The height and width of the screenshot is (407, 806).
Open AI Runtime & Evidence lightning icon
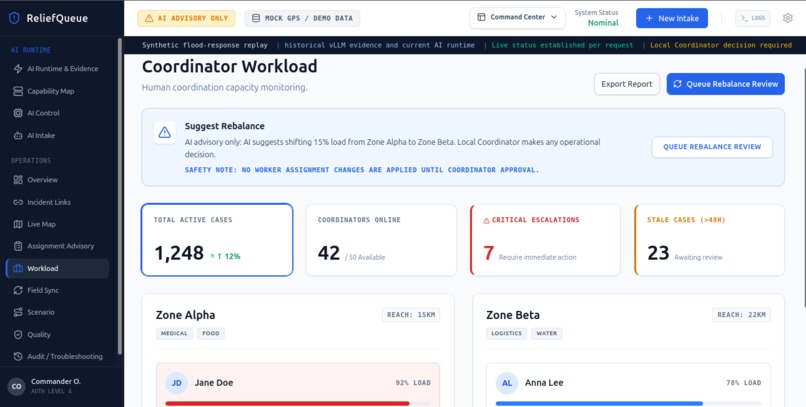[x=18, y=69]
